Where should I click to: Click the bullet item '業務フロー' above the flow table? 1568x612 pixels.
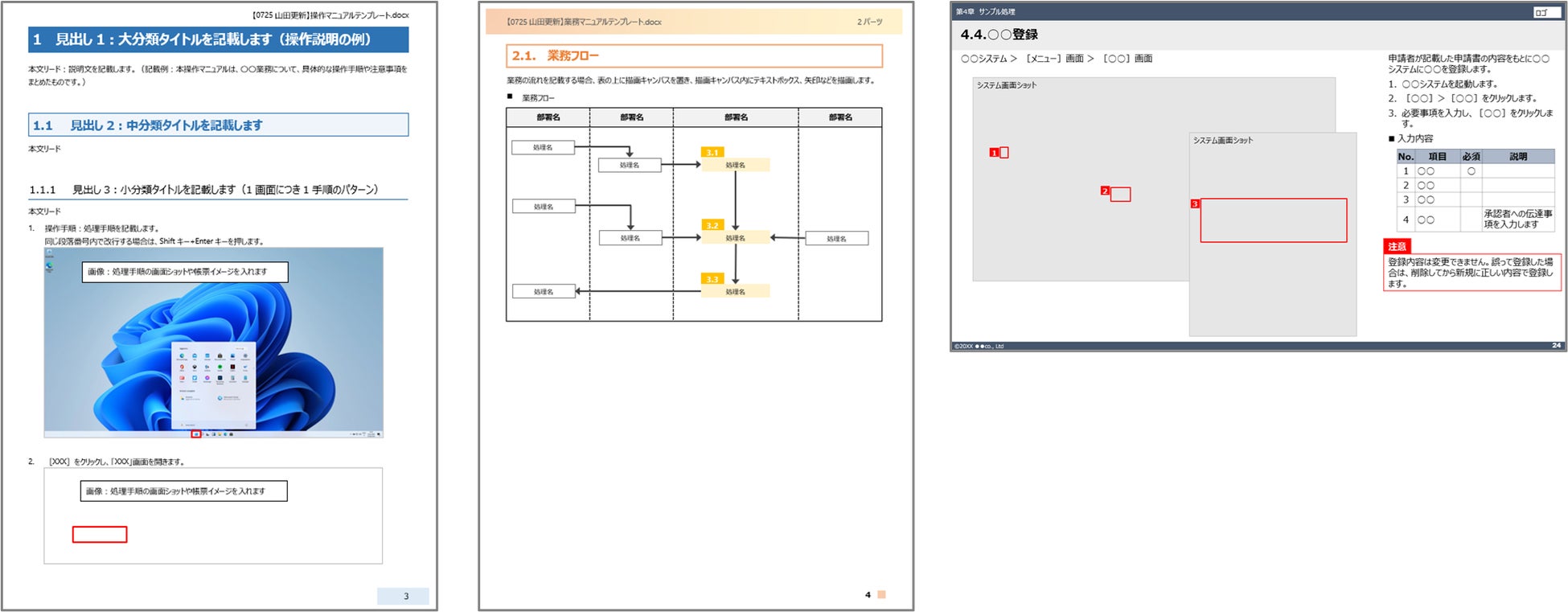(538, 98)
